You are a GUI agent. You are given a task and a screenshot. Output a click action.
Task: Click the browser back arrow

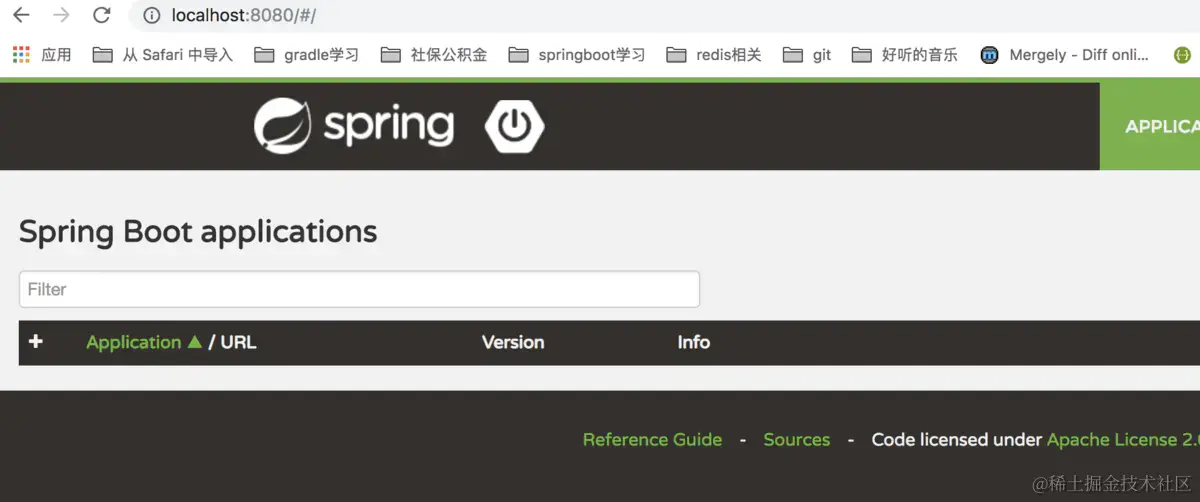21,15
